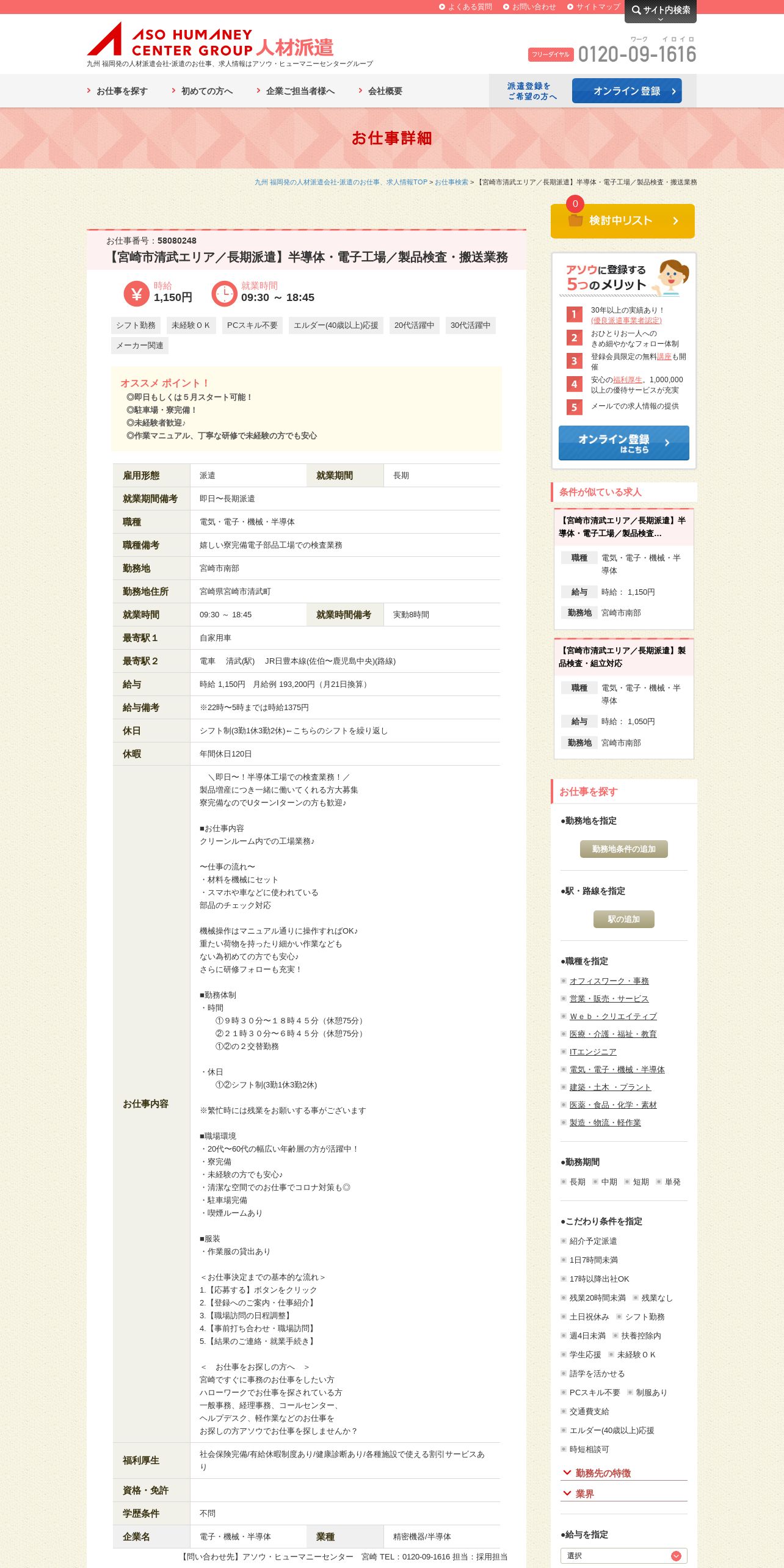This screenshot has height=1568, width=784.
Task: Follow breadcrumb link to TOP page
Action: 341,182
